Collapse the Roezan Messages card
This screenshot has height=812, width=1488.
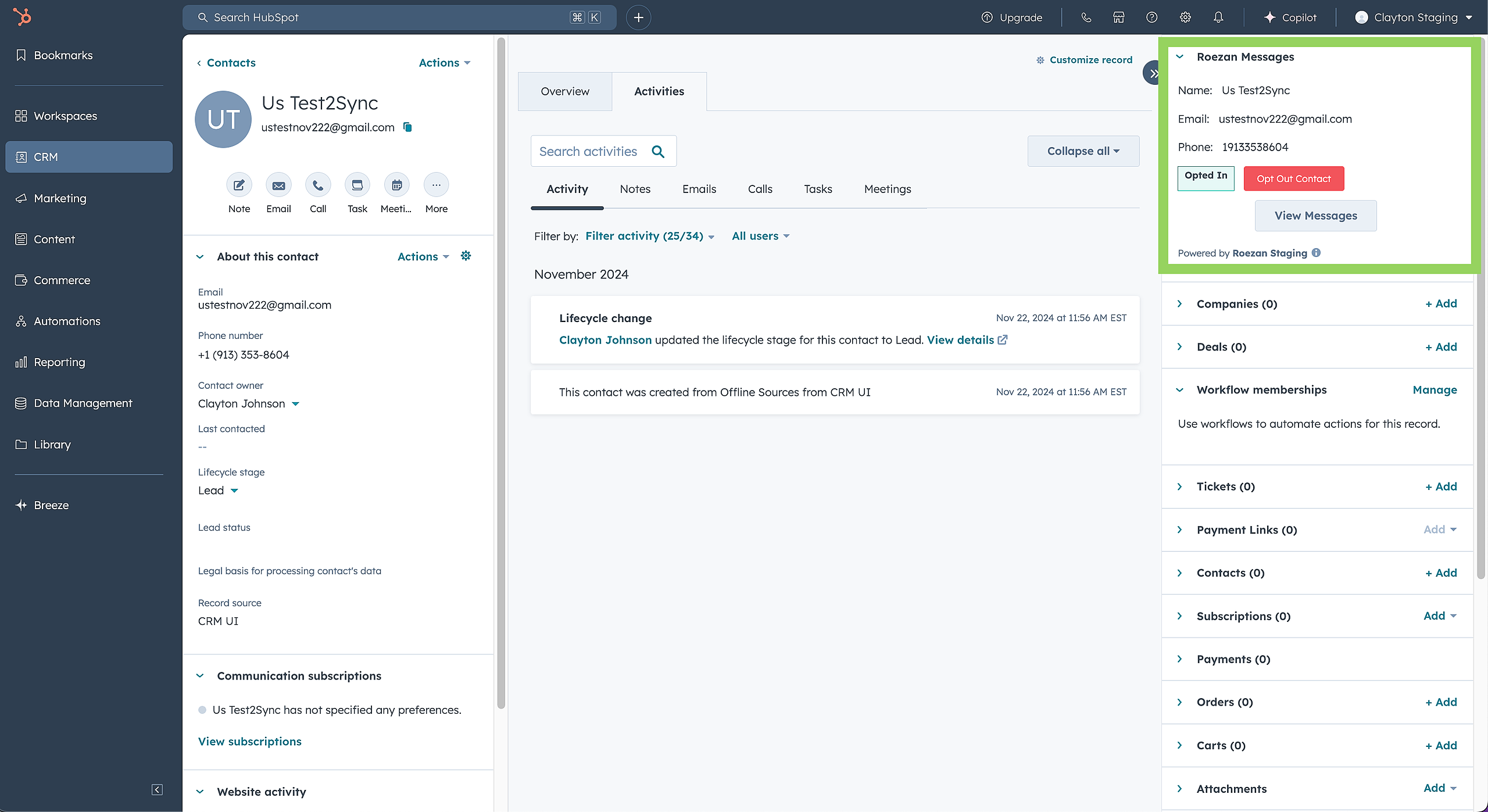click(x=1180, y=57)
